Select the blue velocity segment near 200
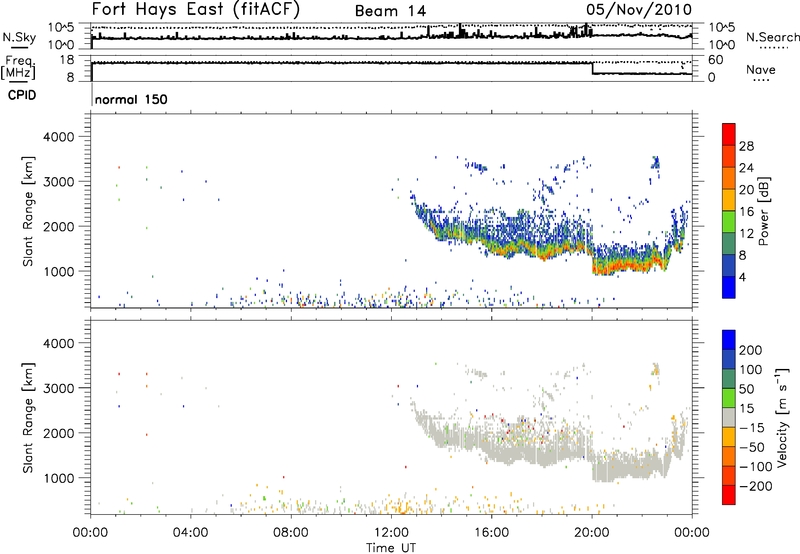800x554 pixels. coord(729,340)
